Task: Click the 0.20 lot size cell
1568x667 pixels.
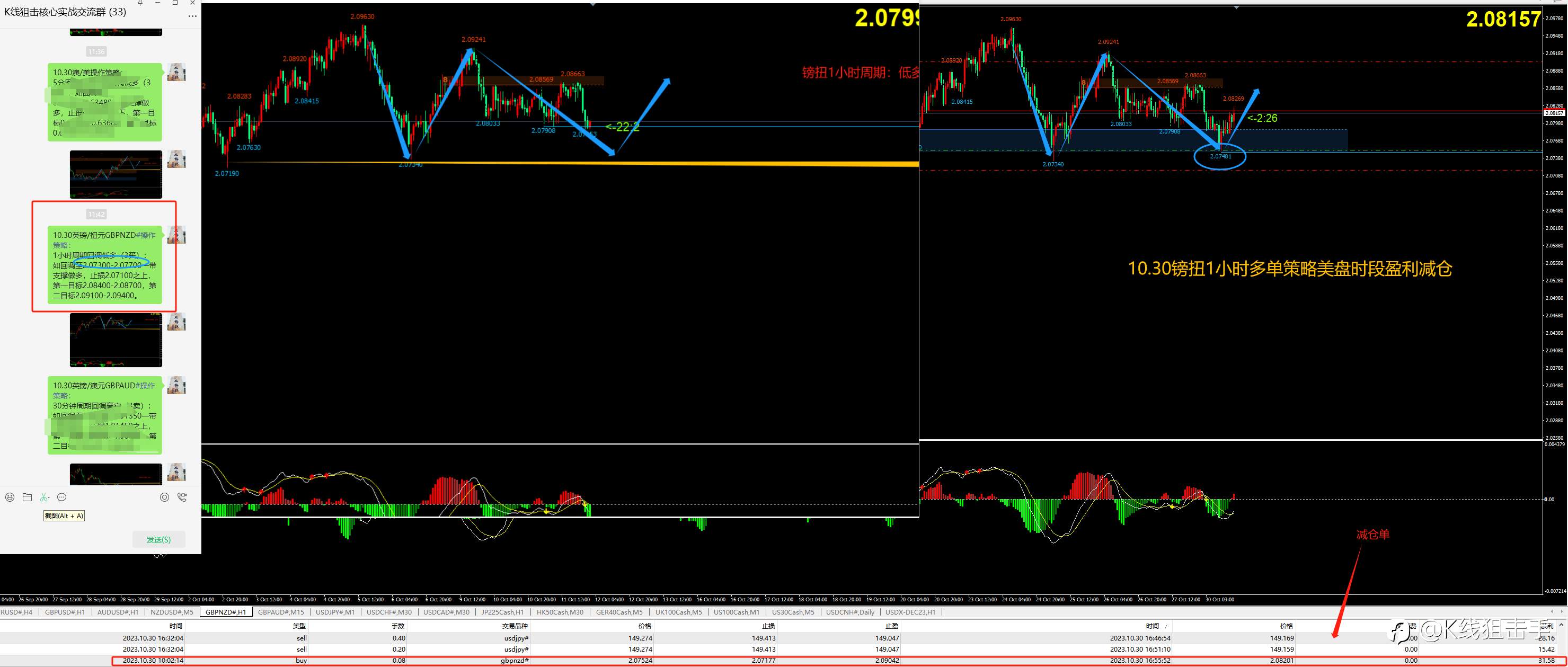Action: (398, 650)
